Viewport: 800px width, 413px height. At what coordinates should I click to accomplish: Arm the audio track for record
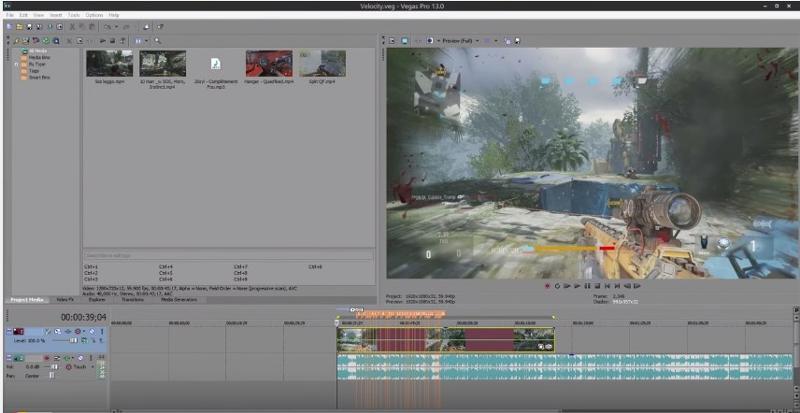(x=46, y=358)
